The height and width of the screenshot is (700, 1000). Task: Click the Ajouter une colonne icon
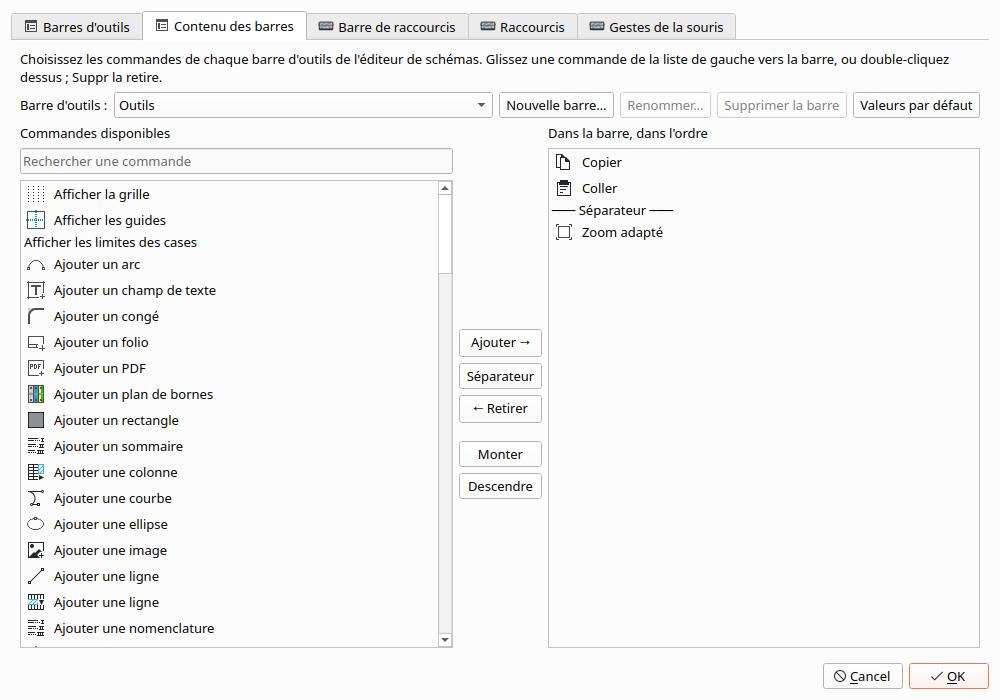coord(36,472)
